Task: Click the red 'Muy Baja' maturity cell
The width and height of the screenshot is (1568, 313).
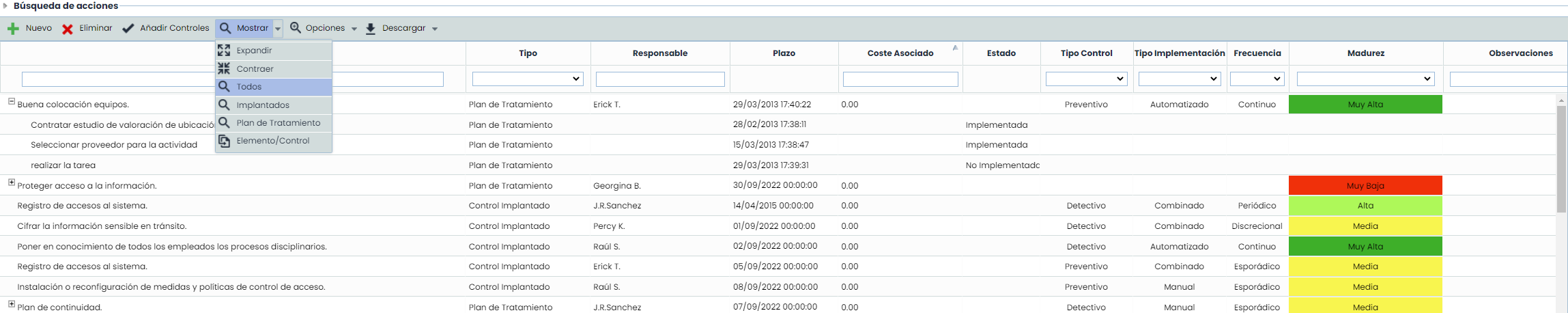Action: (x=1365, y=186)
